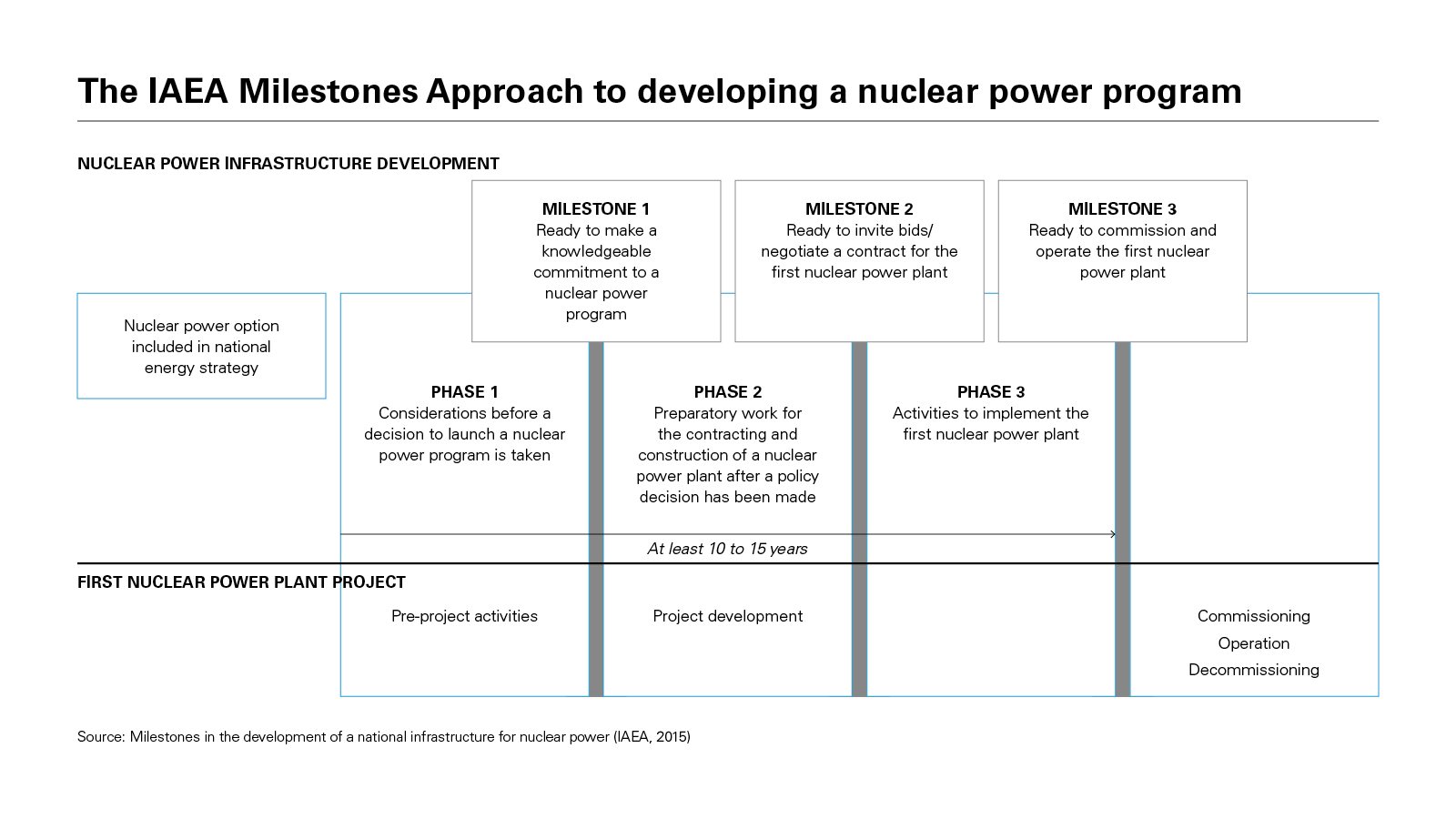
Task: Click the 'At least 10 to 15 years' label
Action: click(x=727, y=549)
